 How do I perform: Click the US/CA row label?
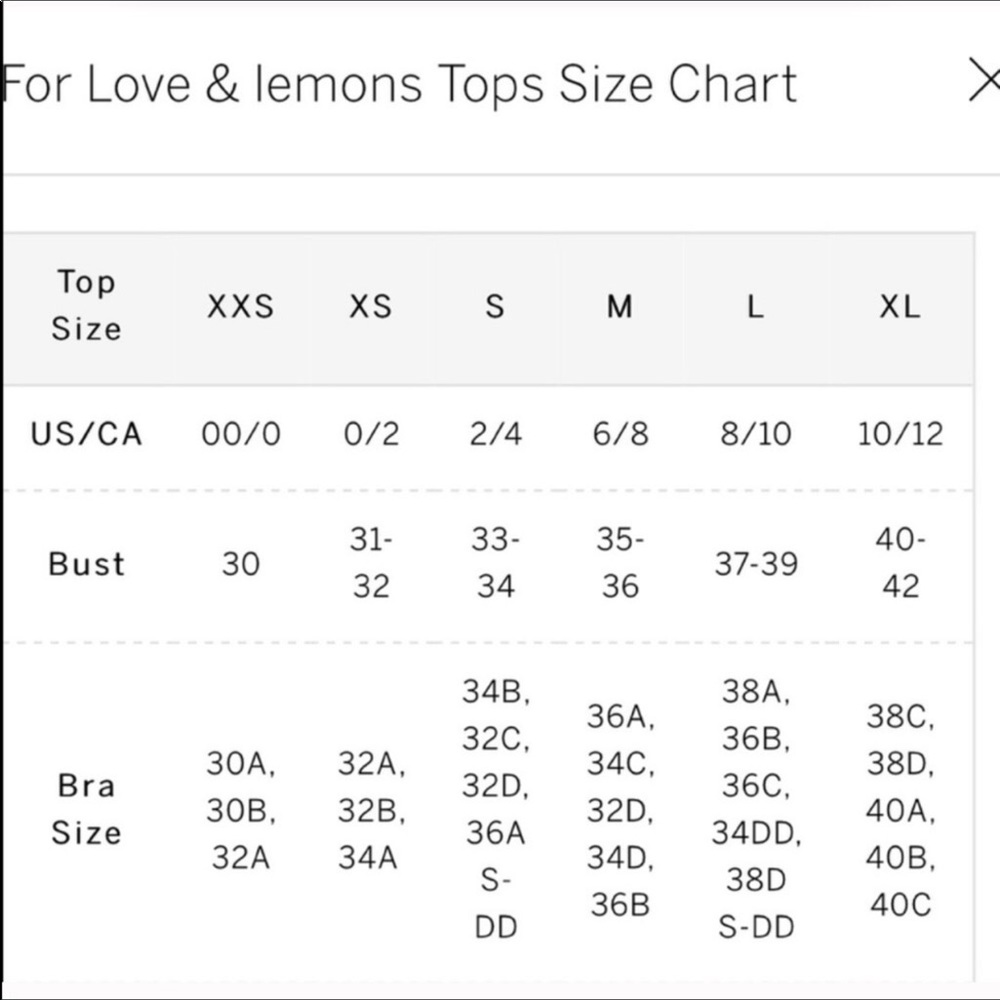pos(86,434)
